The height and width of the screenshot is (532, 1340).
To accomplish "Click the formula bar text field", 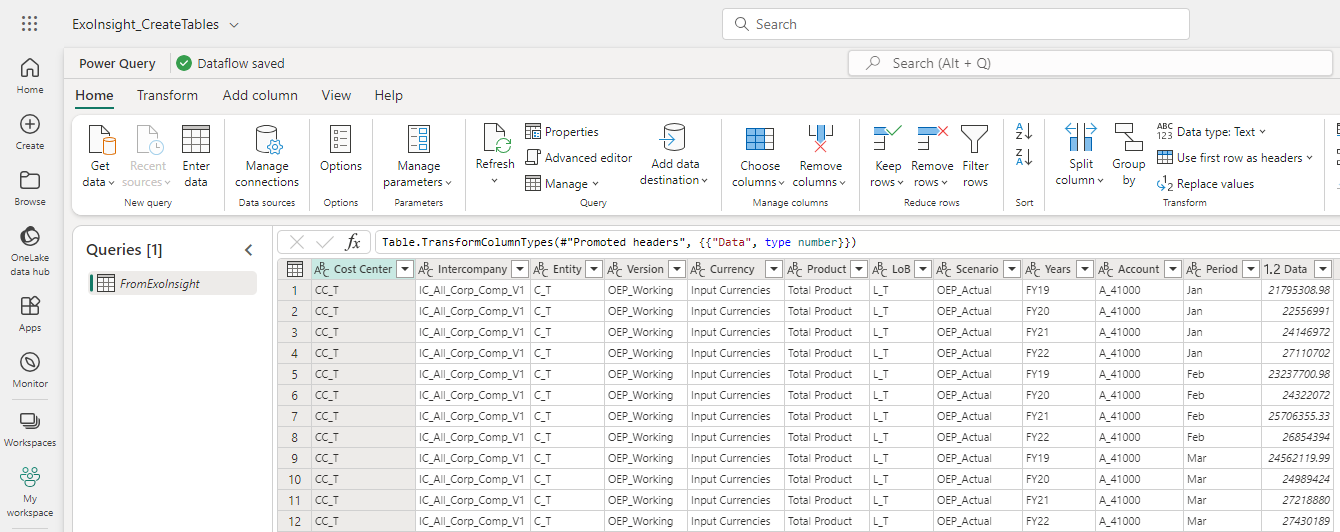I will tap(850, 242).
